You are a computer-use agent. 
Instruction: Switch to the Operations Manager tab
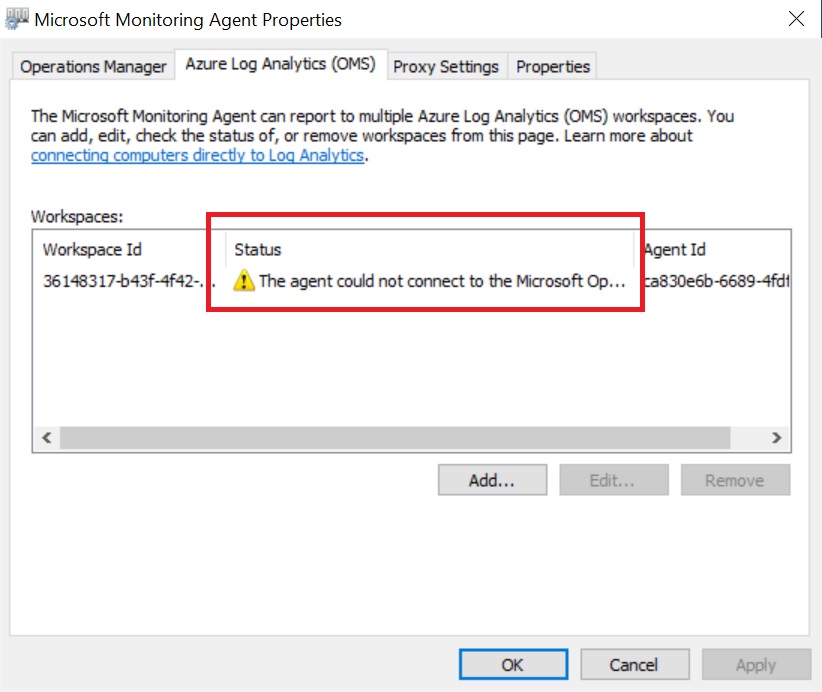click(92, 65)
